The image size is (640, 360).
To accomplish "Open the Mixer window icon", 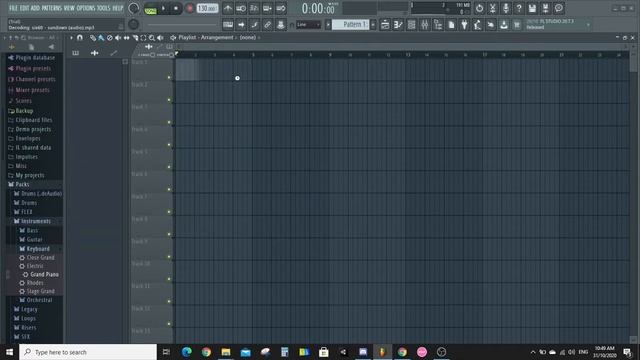I will click(x=424, y=25).
